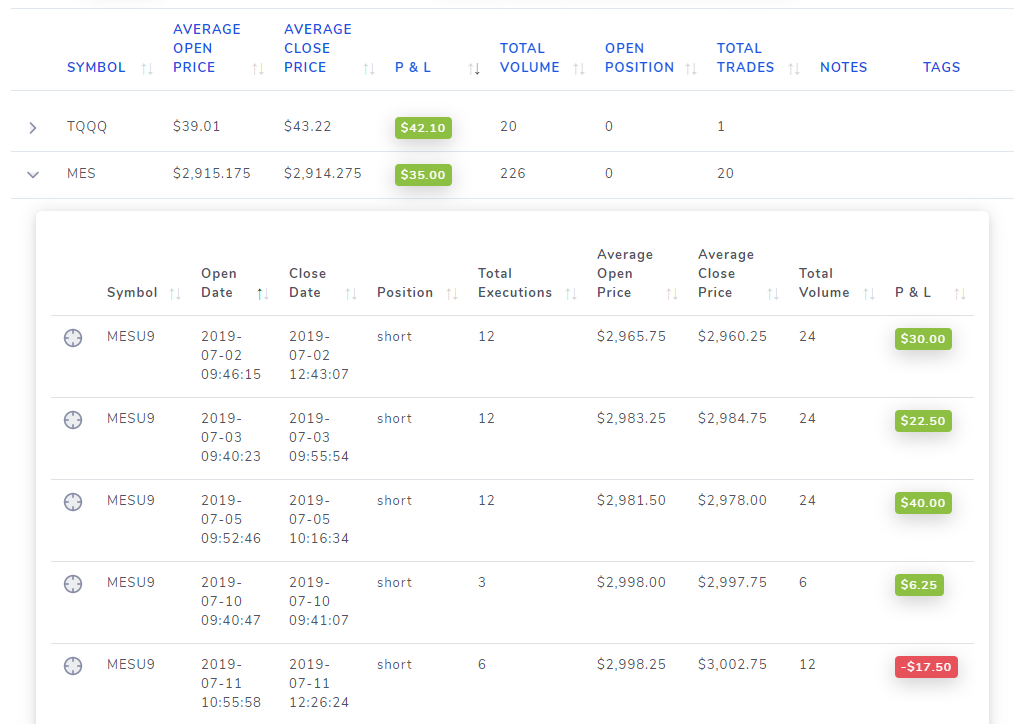The width and height of the screenshot is (1028, 724).
Task: Sort inner table by Average Open Price arrows
Action: 672,294
